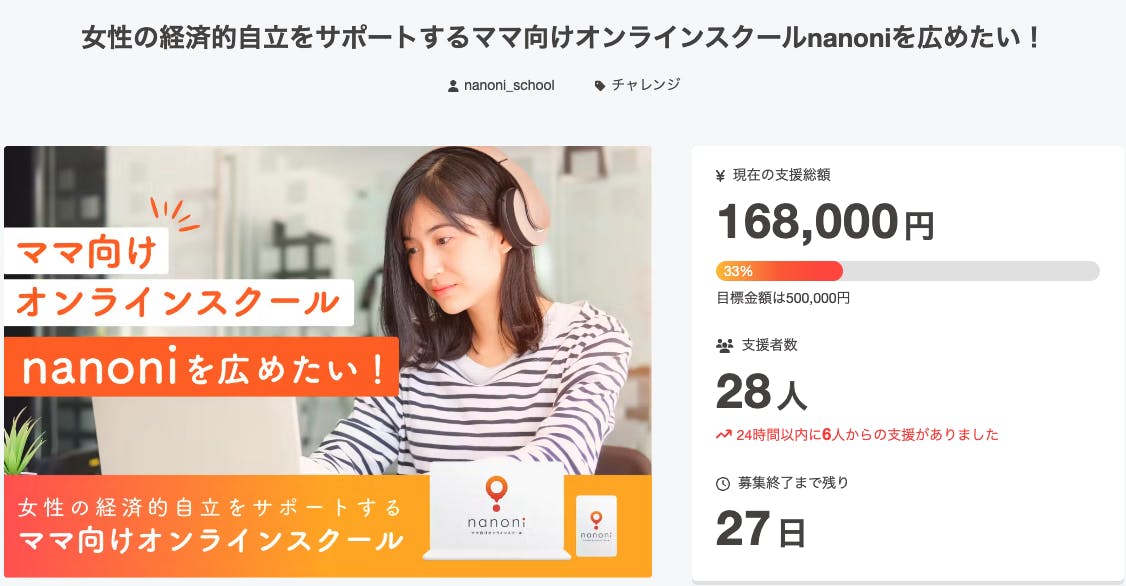Image resolution: width=1126 pixels, height=586 pixels.
Task: Click the clock icon by 募集終了まで残り
Action: click(x=723, y=483)
